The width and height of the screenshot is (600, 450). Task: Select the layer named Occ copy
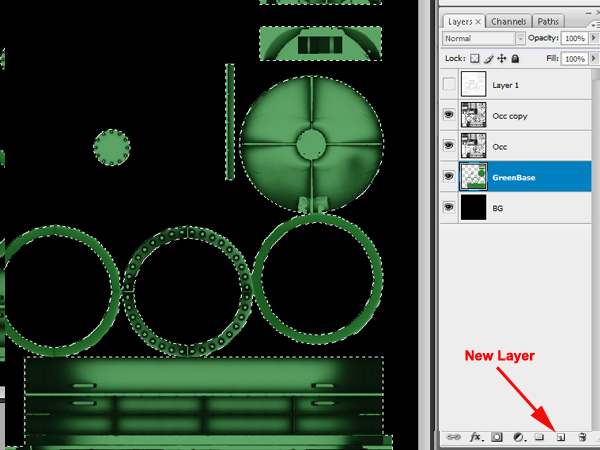(x=510, y=116)
